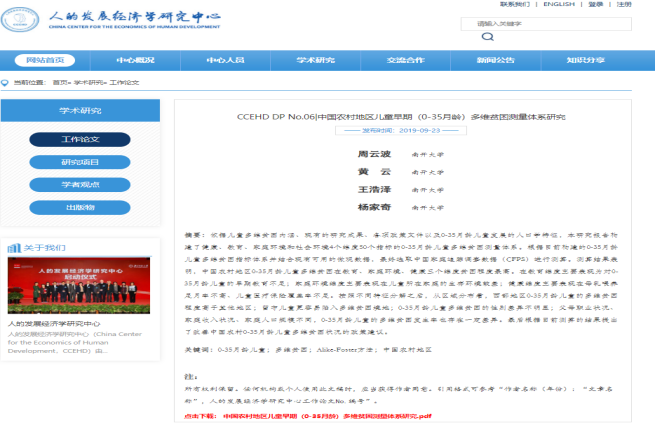Image resolution: width=655 pixels, height=426 pixels.
Task: Go to 网站首页 in navigation bar
Action: coord(44,60)
